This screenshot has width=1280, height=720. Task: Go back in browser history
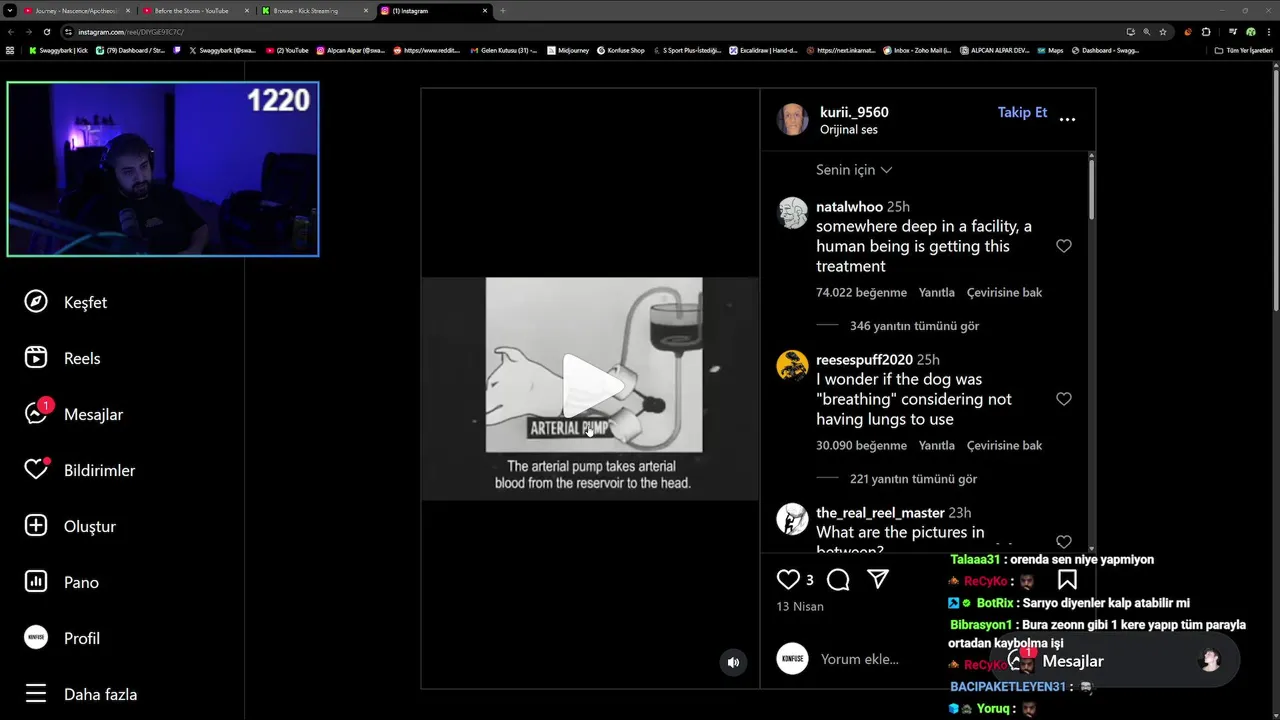point(11,32)
